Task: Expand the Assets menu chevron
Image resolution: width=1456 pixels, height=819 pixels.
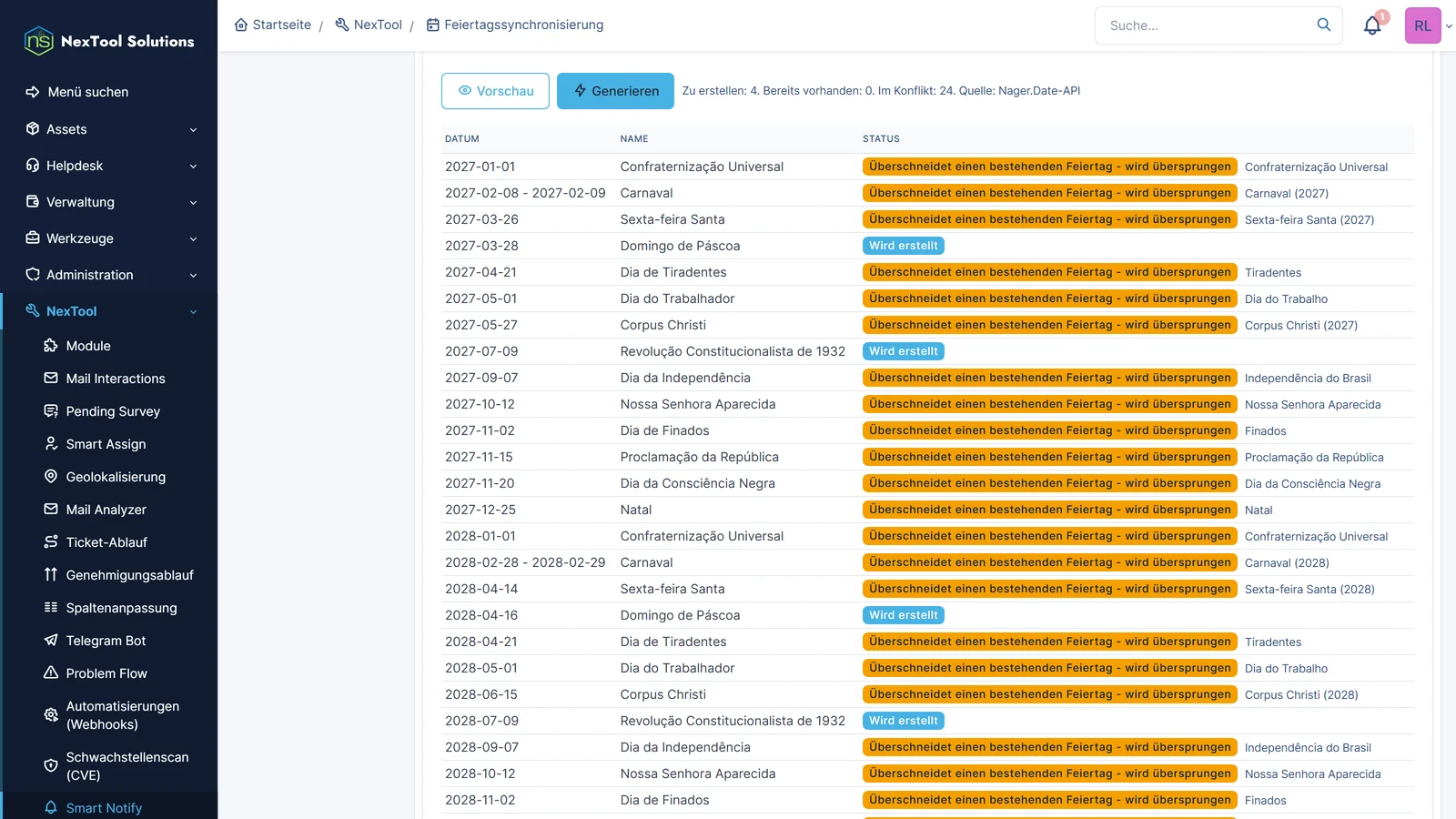Action: click(193, 130)
